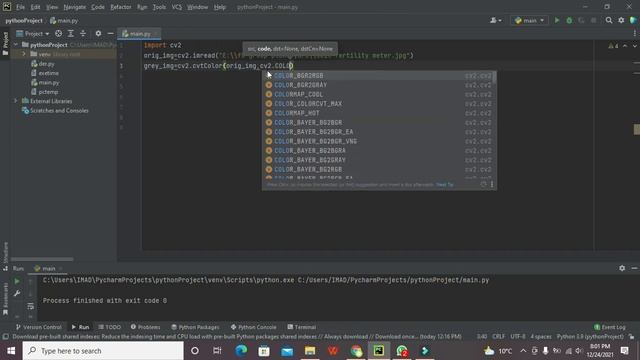This screenshot has width=640, height=360.
Task: Open Task View from taskbar
Action: tap(217, 351)
